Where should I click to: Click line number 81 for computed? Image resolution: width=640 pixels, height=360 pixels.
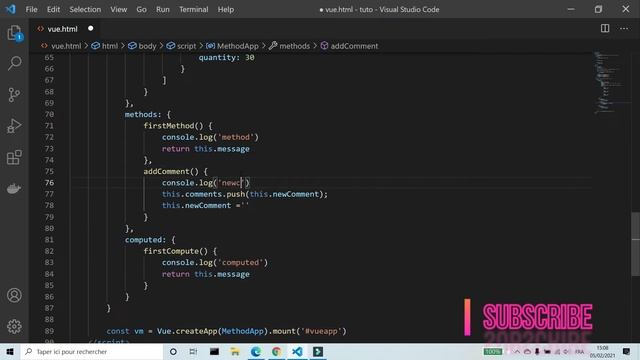(x=49, y=240)
